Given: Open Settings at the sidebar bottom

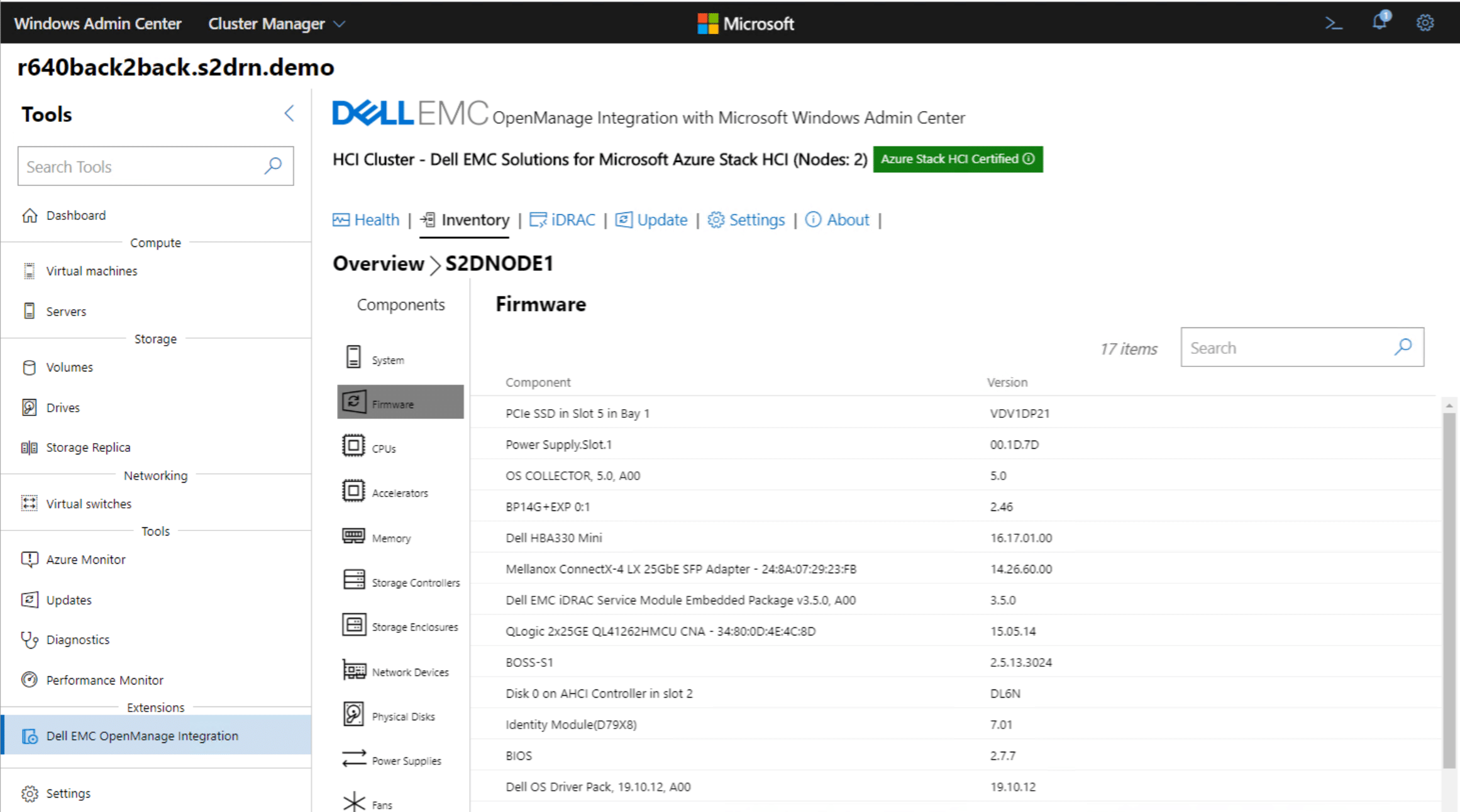Looking at the screenshot, I should tap(156, 793).
